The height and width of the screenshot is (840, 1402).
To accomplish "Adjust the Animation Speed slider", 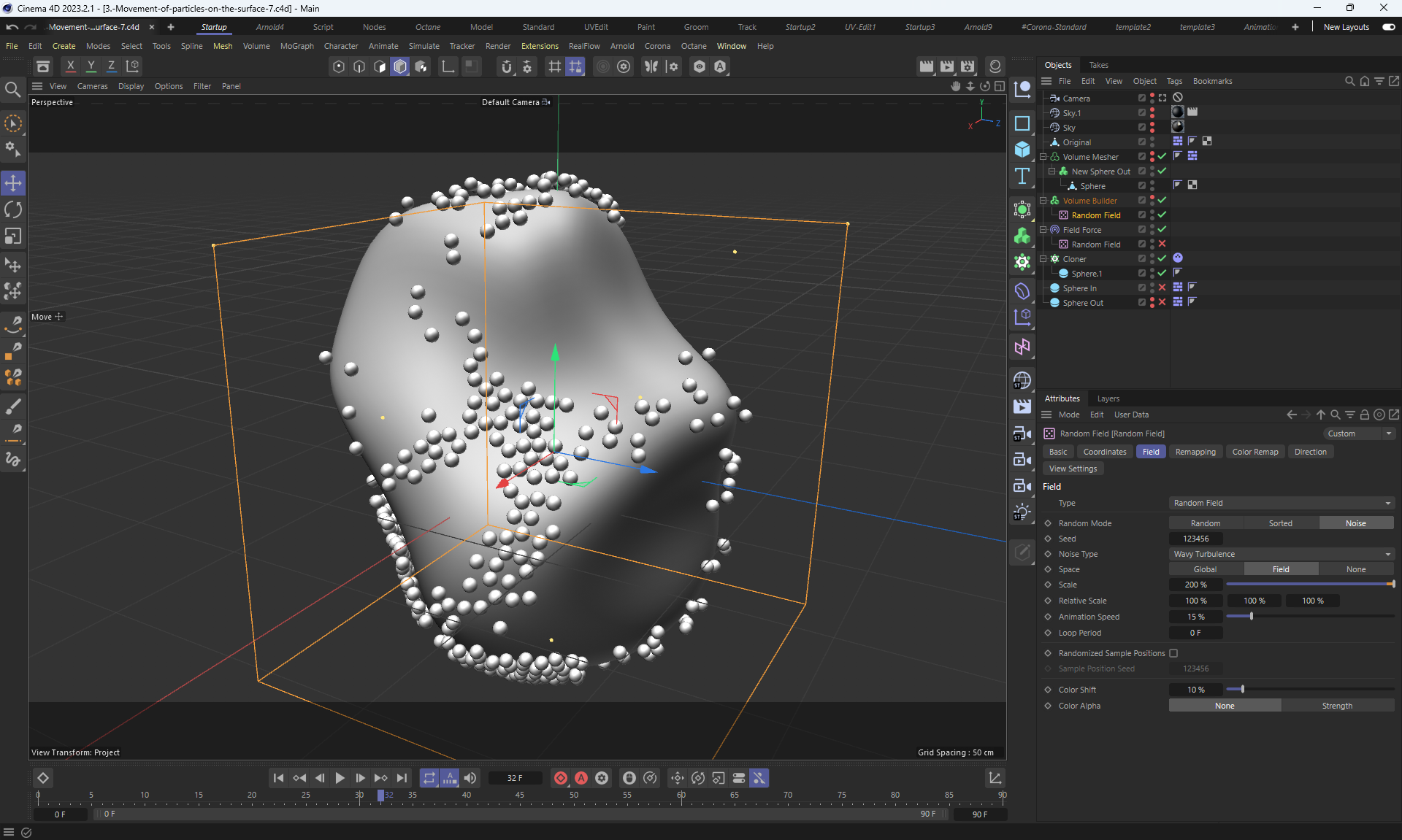I will 1251,617.
